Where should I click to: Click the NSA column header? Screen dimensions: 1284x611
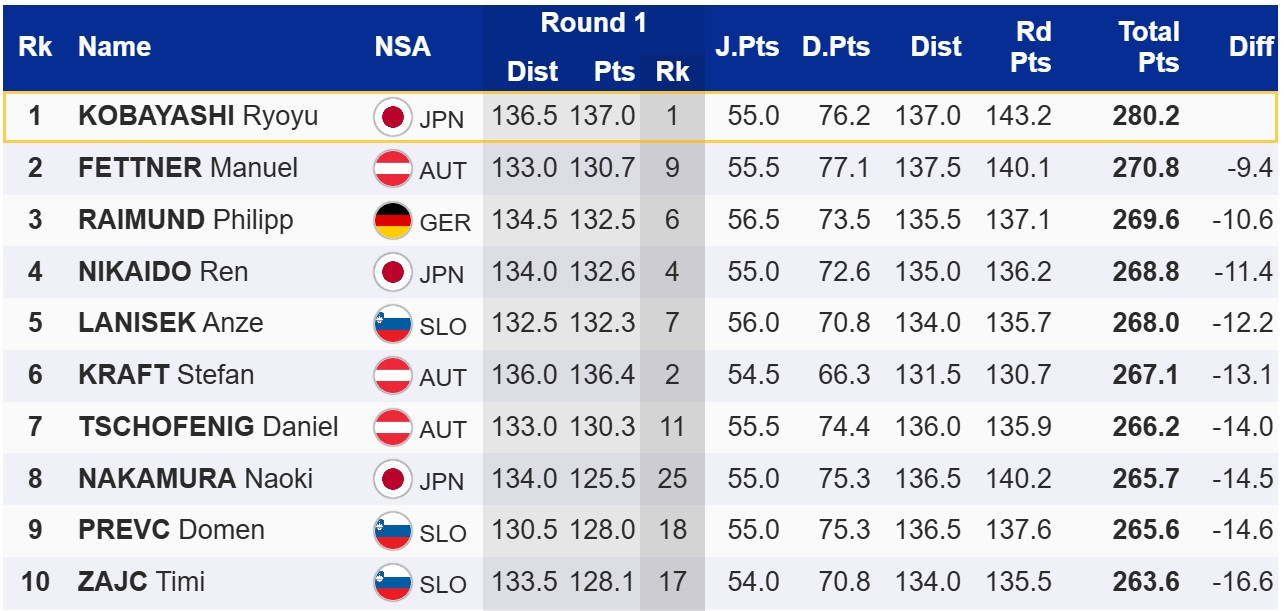coord(402,46)
